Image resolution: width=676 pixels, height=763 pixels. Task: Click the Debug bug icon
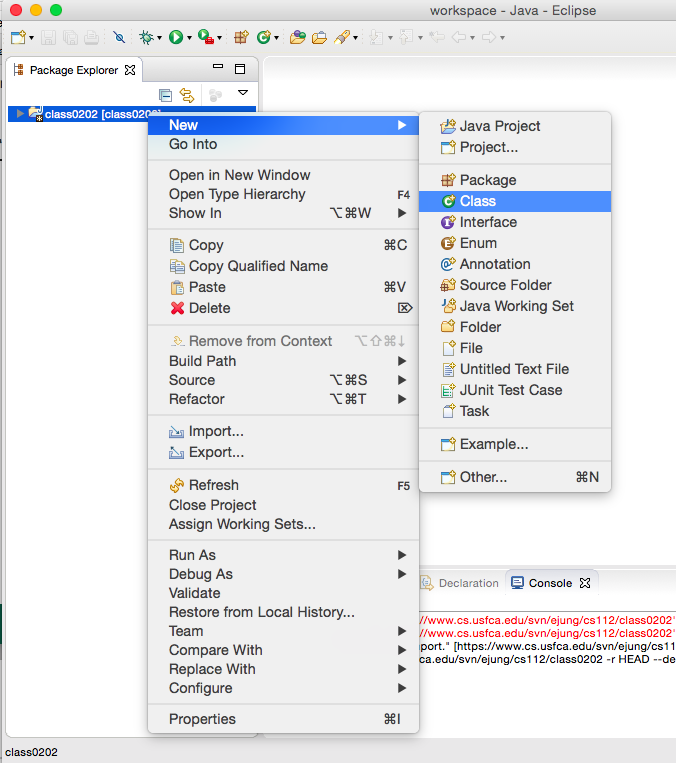146,37
